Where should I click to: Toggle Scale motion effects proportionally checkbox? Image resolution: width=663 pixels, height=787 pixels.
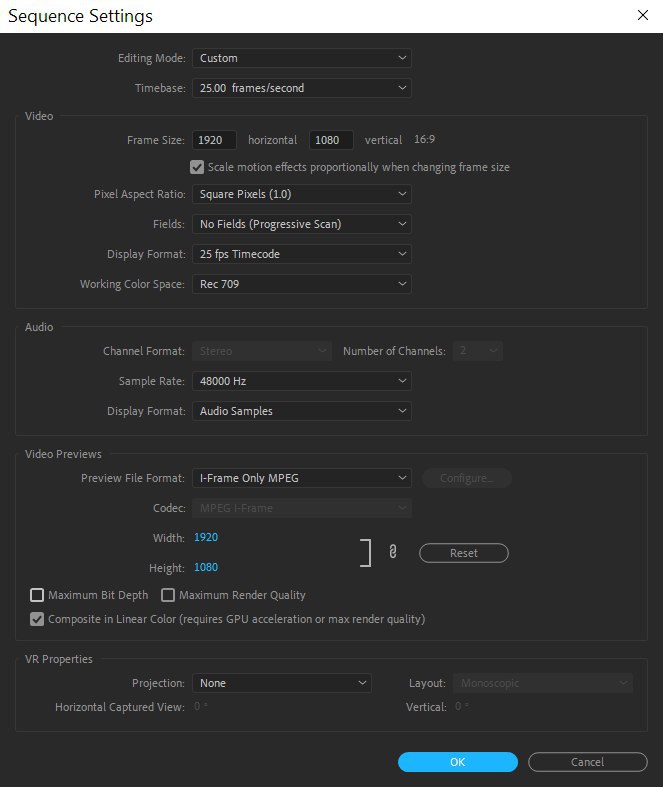[x=197, y=167]
